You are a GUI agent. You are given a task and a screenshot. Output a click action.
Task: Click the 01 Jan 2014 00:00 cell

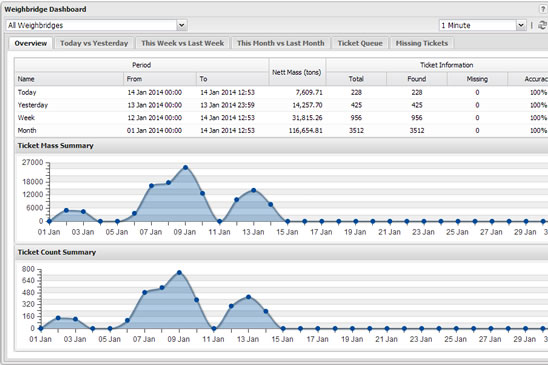(154, 130)
